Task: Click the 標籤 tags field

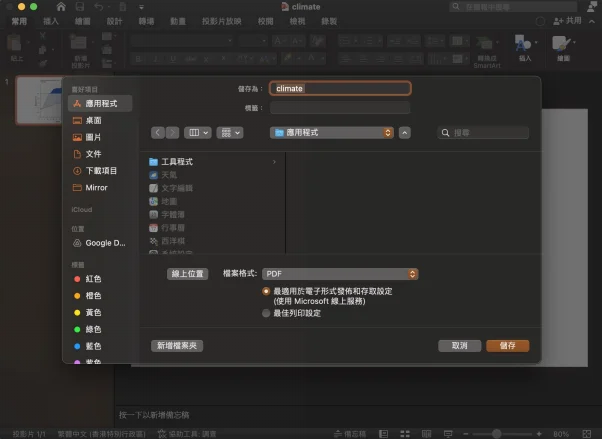Action: [340, 108]
